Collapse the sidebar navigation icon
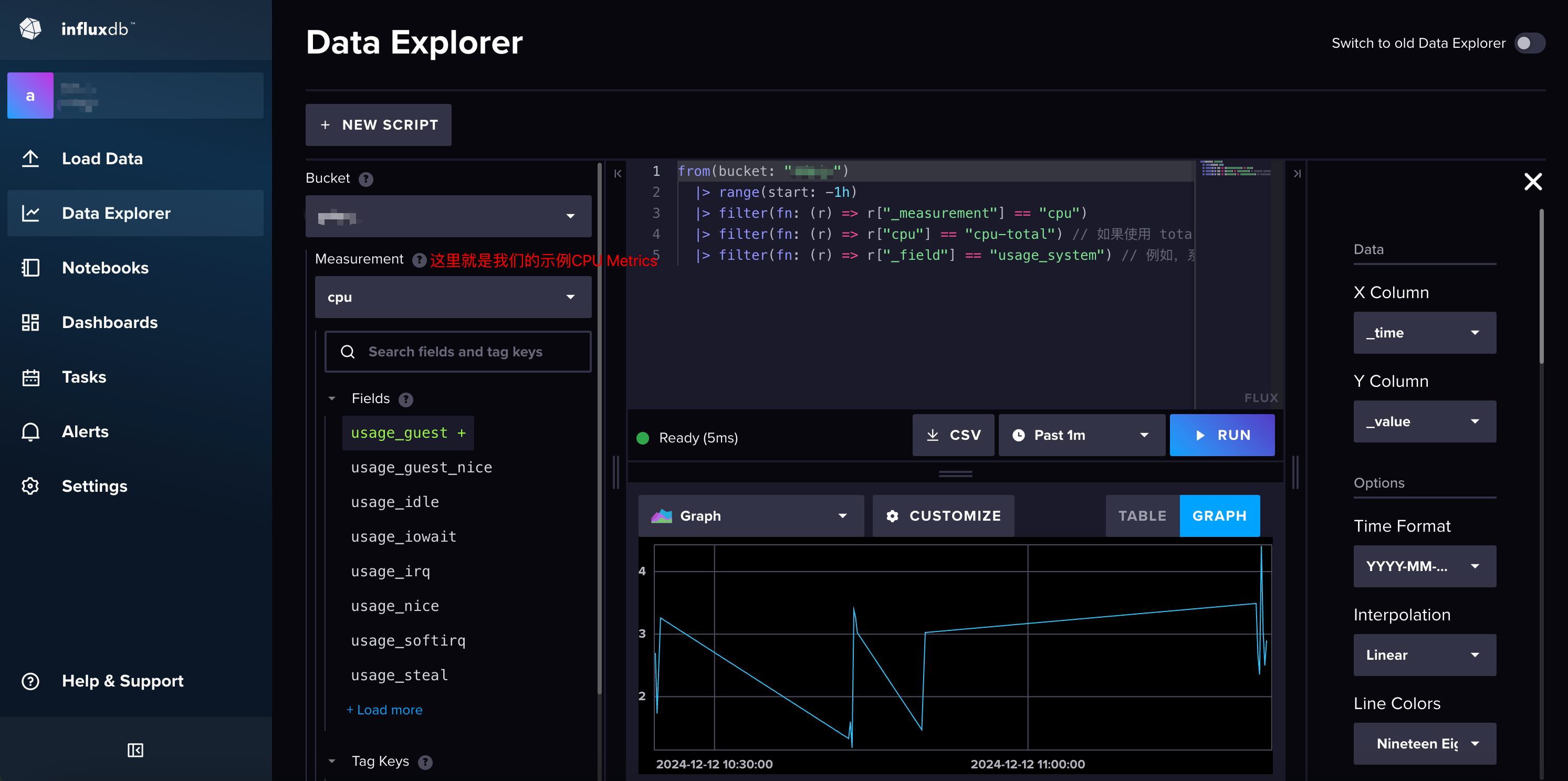This screenshot has height=781, width=1568. [135, 750]
